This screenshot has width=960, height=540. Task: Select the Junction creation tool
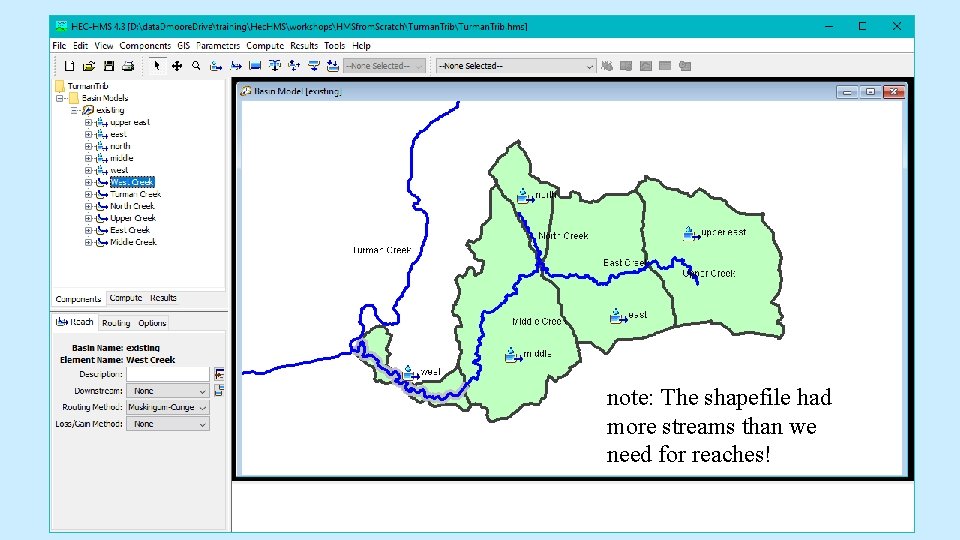point(275,66)
